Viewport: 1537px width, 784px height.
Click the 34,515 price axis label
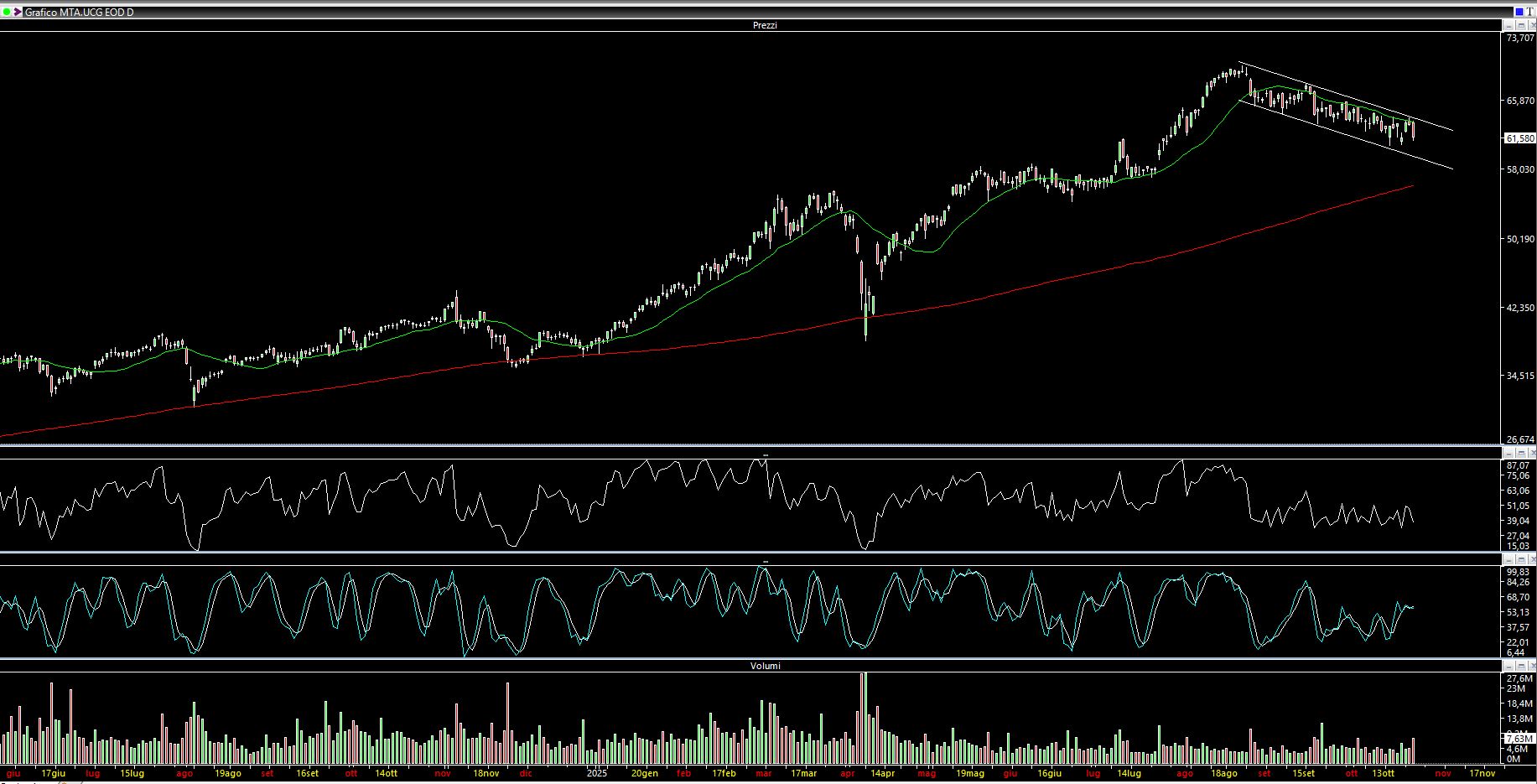click(x=1520, y=376)
